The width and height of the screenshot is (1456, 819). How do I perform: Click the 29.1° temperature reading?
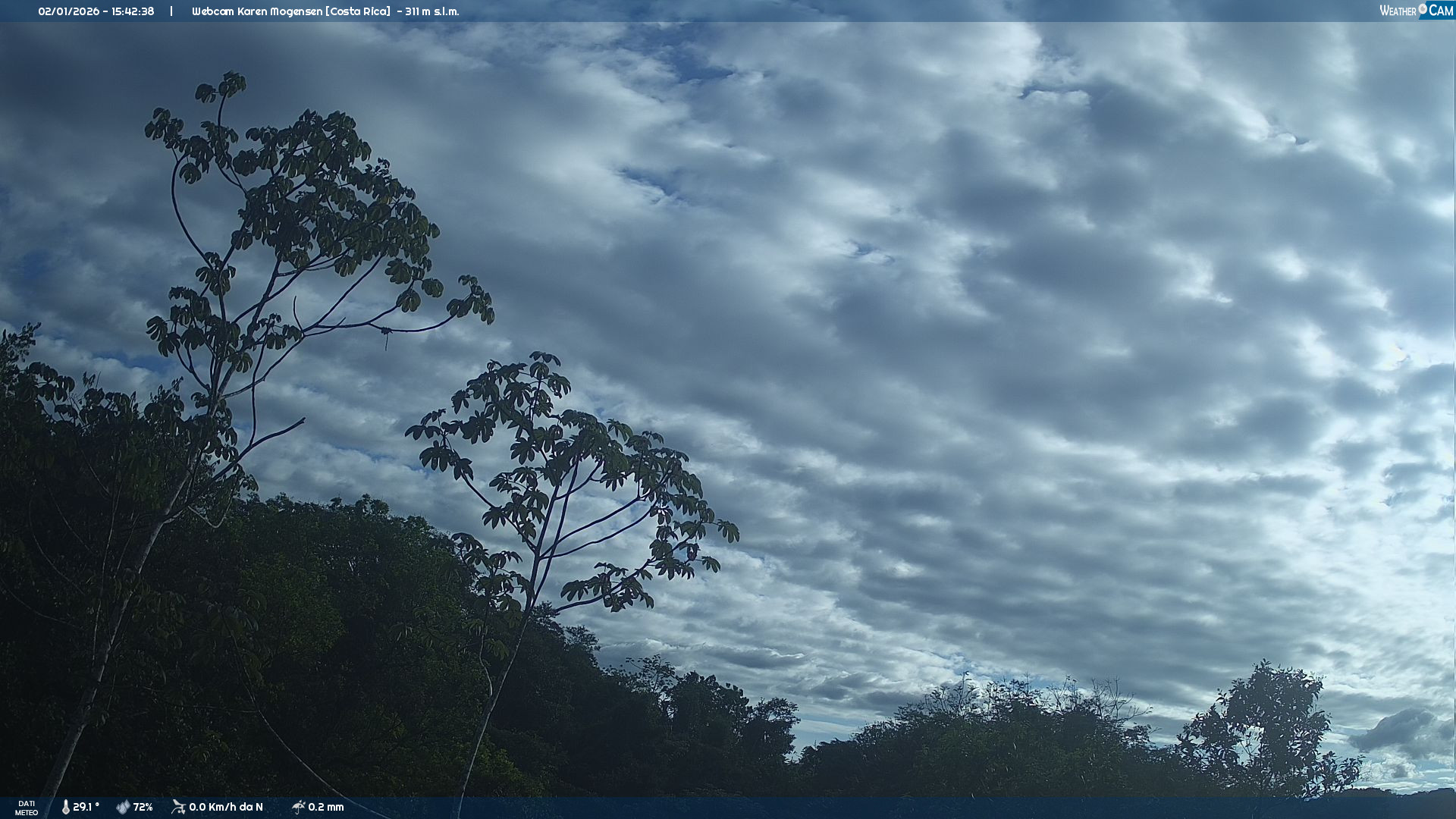86,808
